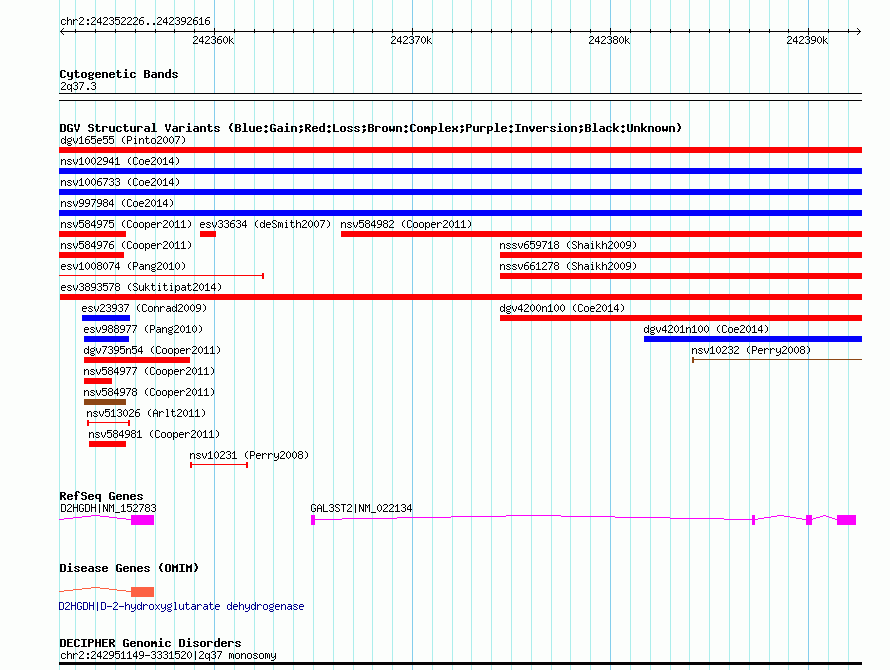This screenshot has width=890, height=670.
Task: Select the small red esv33634 bar
Action: tap(208, 234)
